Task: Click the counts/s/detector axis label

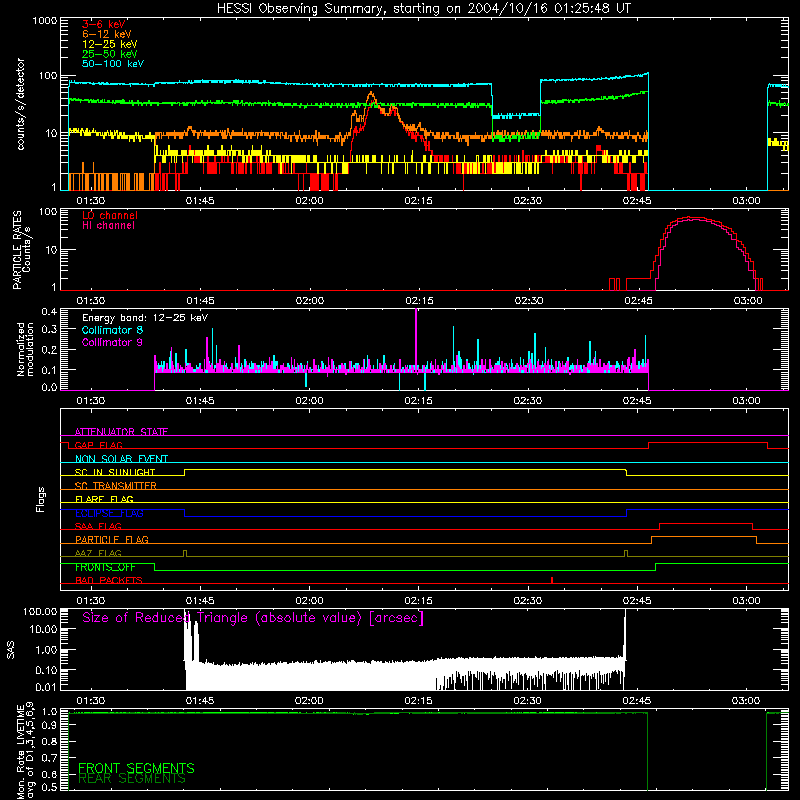Action: 21,104
